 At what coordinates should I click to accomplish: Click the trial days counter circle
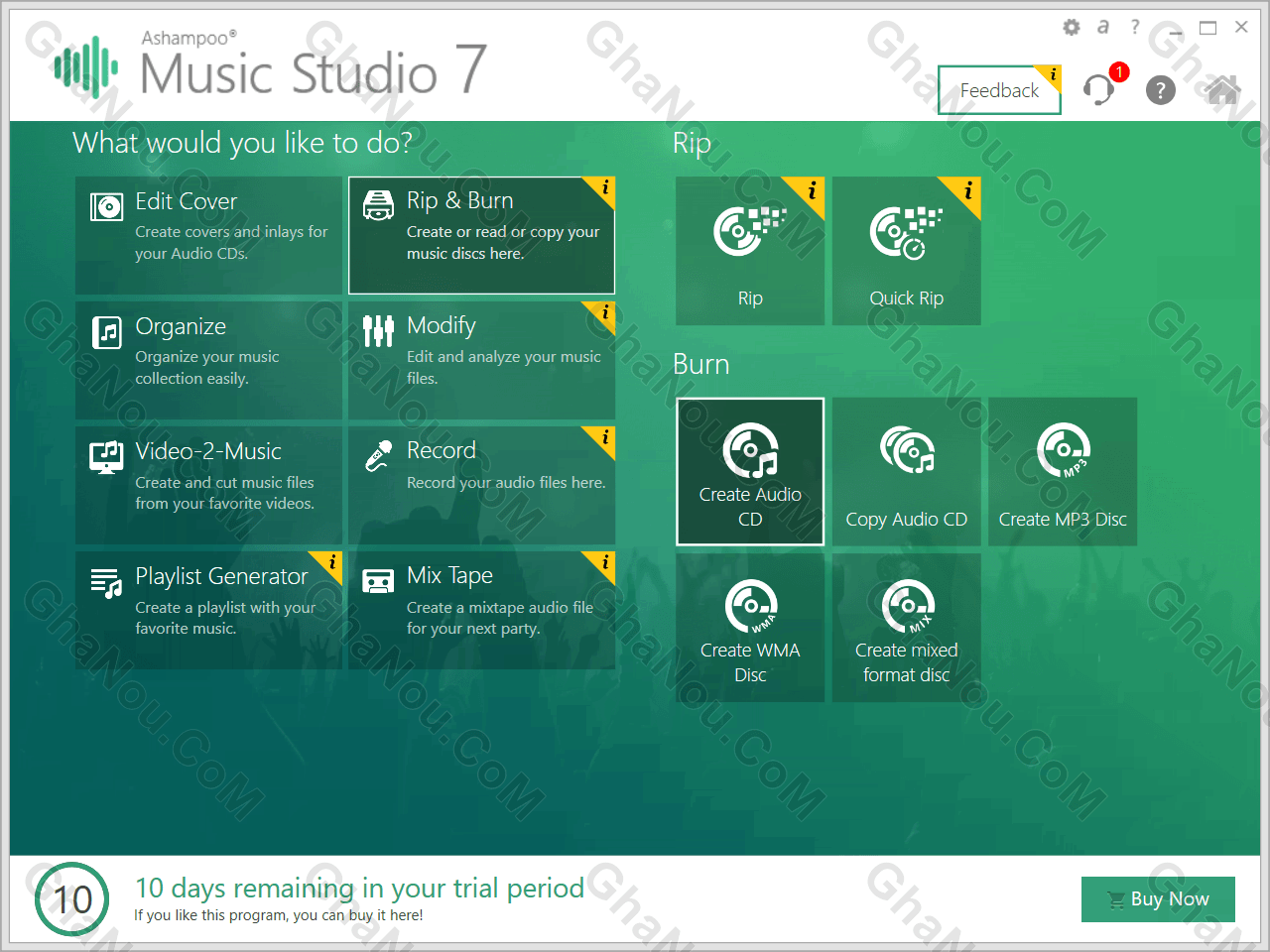click(71, 899)
